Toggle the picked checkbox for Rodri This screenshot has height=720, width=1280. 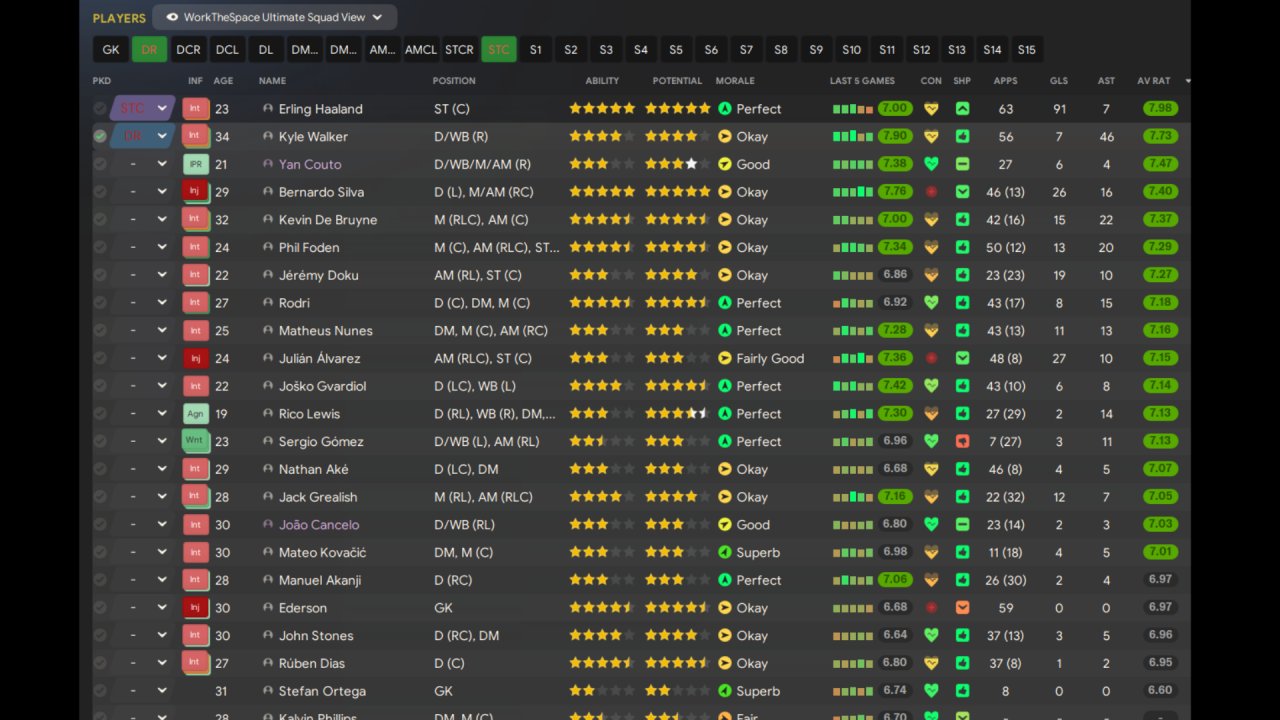click(x=100, y=303)
